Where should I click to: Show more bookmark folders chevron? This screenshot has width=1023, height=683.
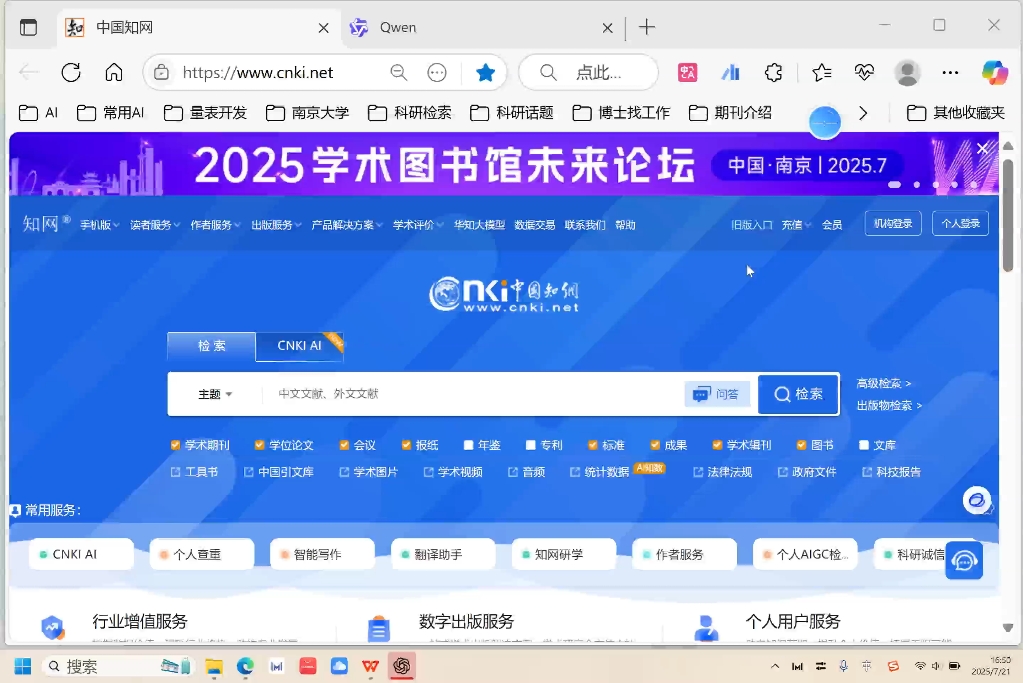[x=863, y=113]
